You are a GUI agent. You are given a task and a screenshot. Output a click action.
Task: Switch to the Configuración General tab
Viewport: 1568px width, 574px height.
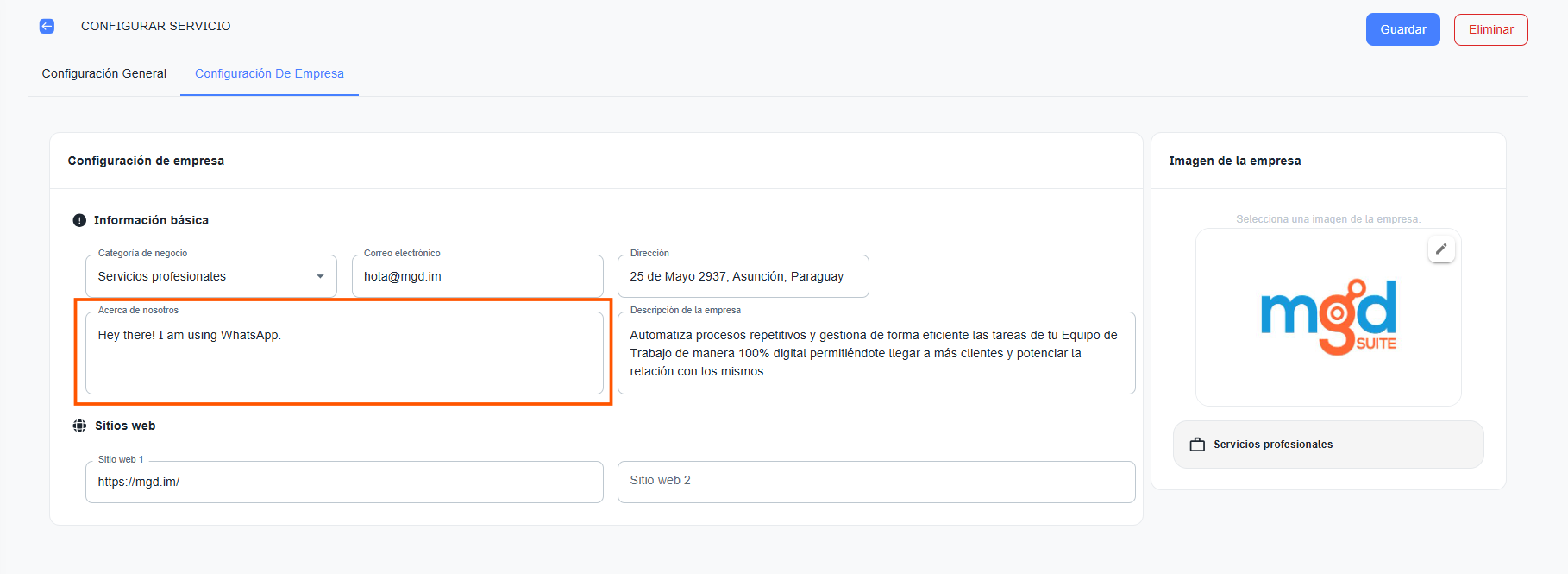tap(104, 73)
